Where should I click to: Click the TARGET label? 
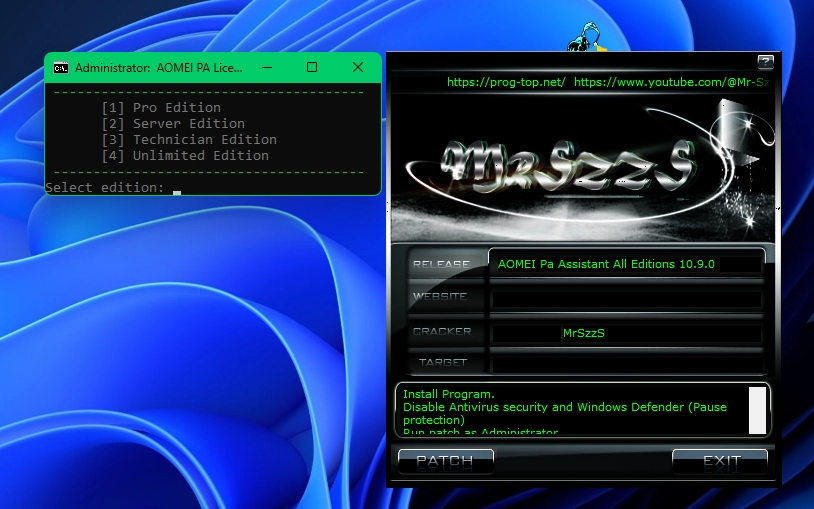pos(443,363)
